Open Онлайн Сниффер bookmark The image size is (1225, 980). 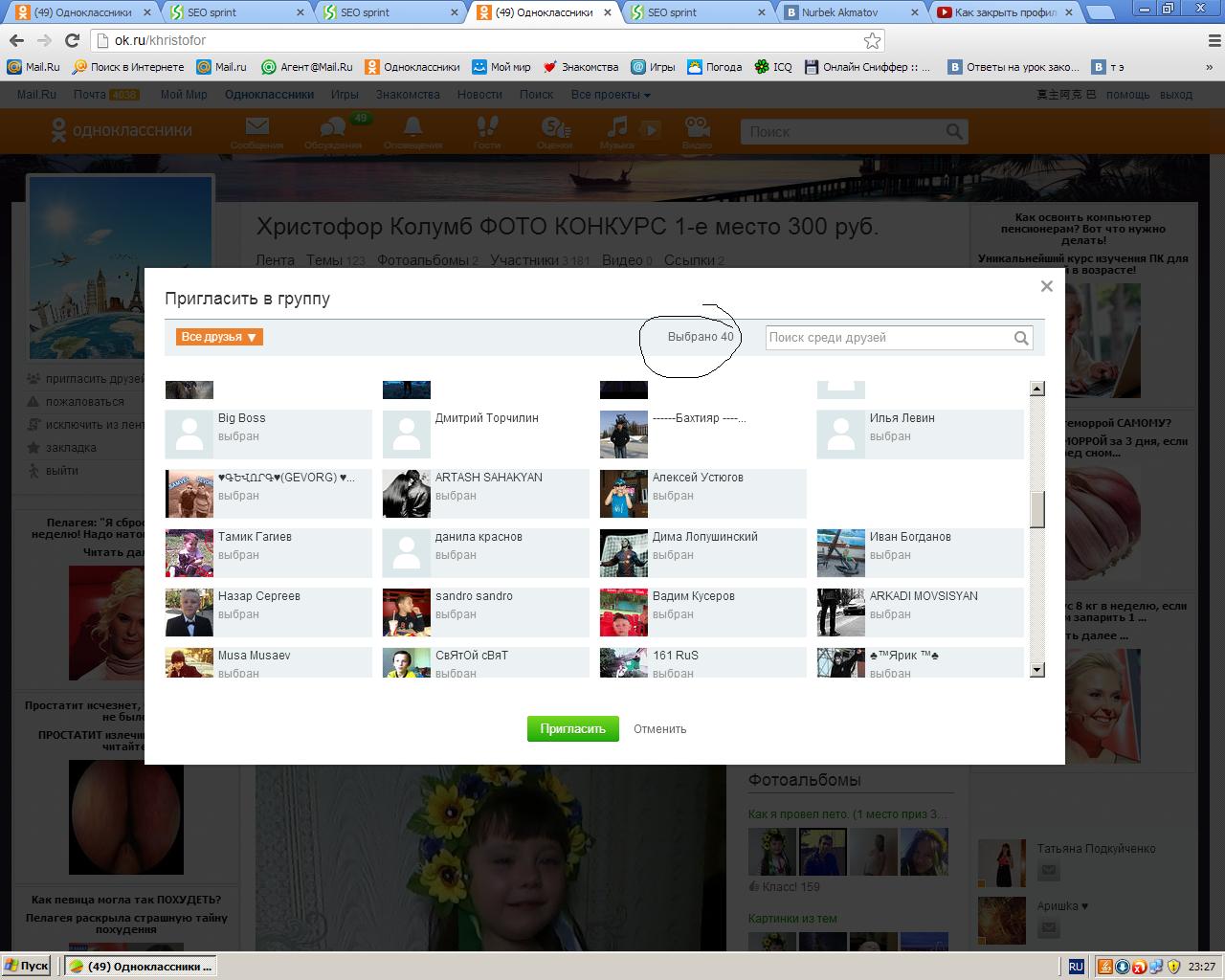867,67
